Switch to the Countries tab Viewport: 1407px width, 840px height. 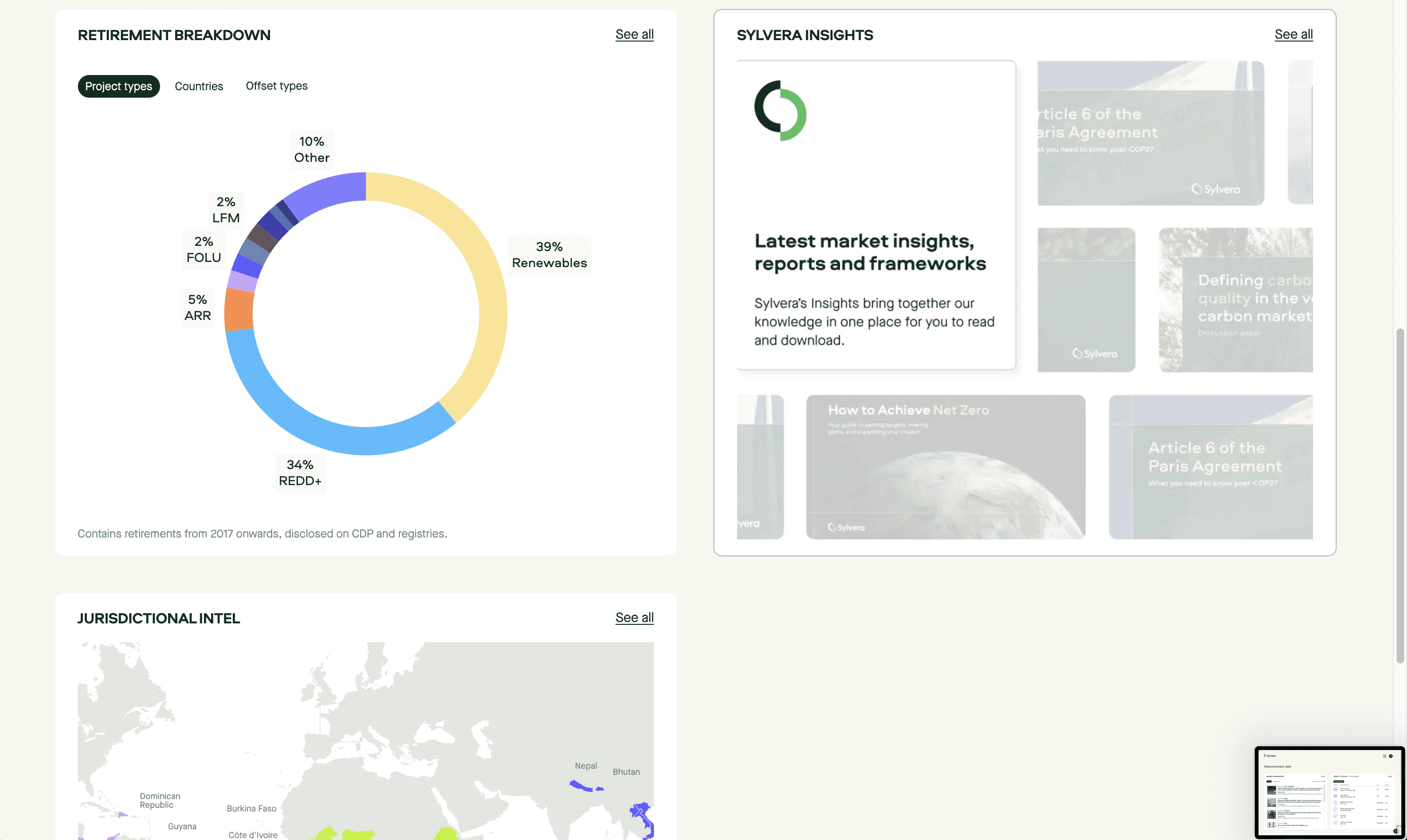pyautogui.click(x=199, y=86)
